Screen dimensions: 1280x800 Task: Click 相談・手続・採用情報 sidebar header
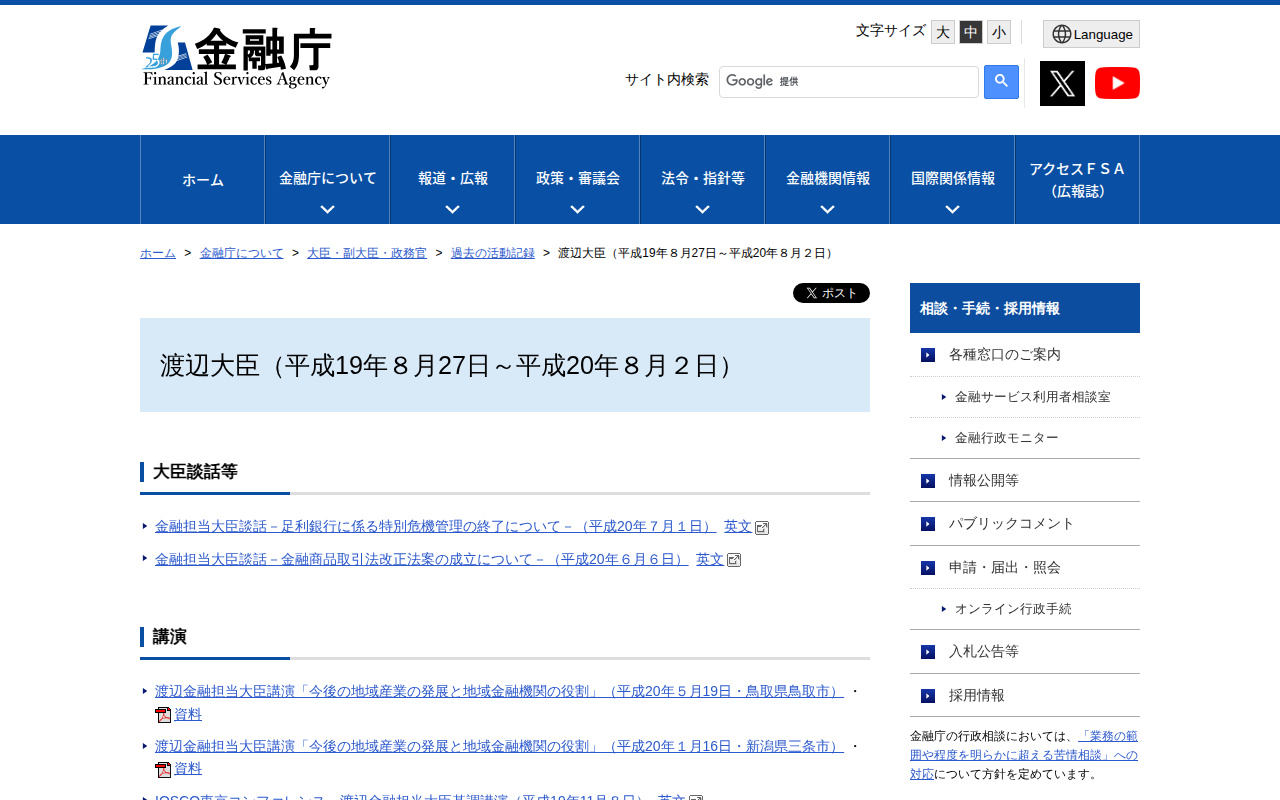[x=1025, y=308]
